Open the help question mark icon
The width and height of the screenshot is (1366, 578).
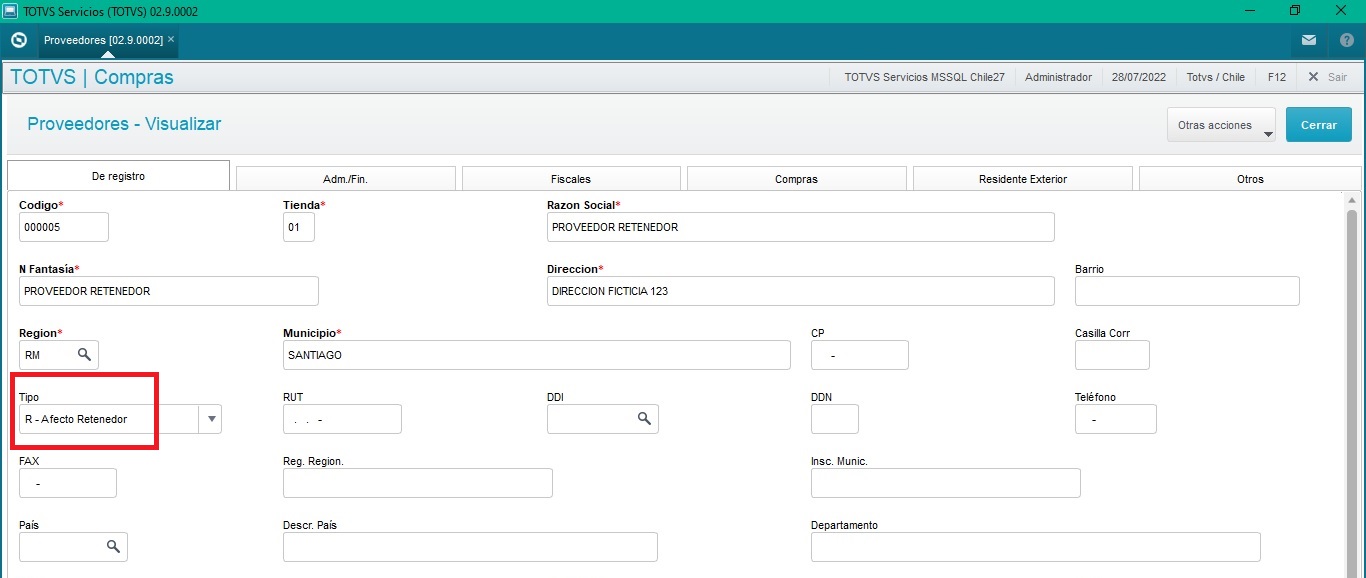(1346, 40)
